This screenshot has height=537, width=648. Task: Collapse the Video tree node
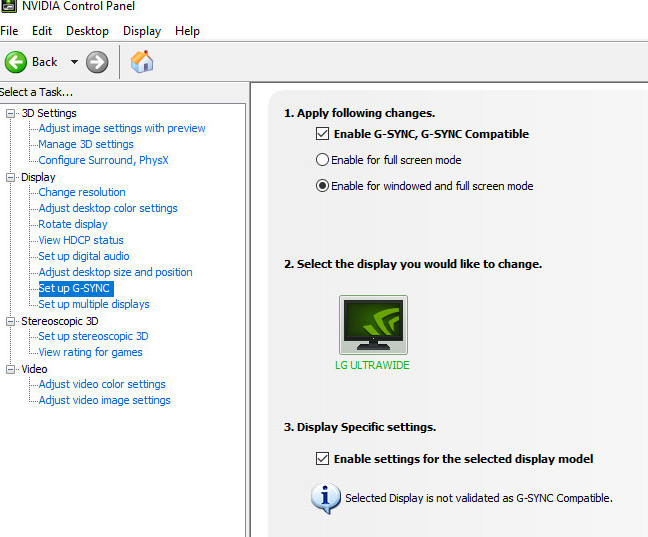pyautogui.click(x=11, y=369)
